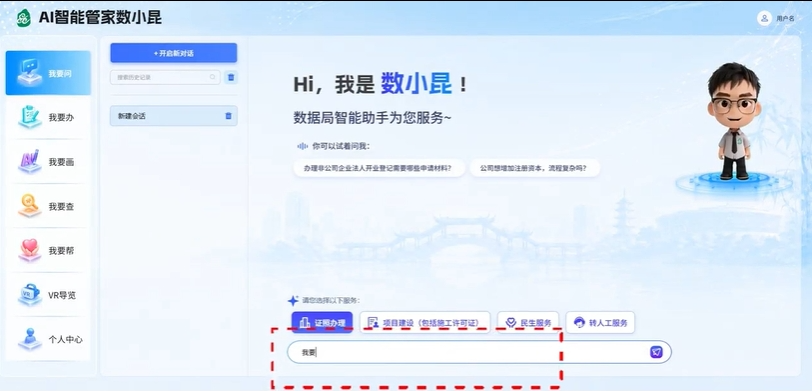
Task: Open the 用户名 avatar icon
Action: (x=764, y=18)
